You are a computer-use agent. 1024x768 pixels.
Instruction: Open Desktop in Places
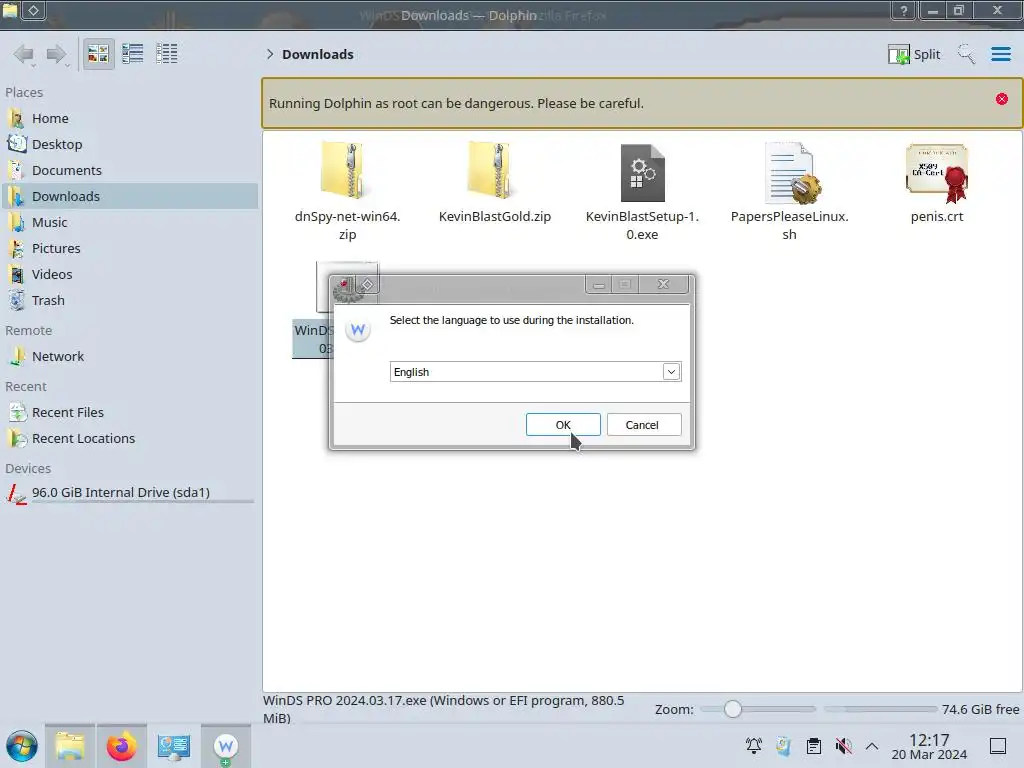[129, 144]
